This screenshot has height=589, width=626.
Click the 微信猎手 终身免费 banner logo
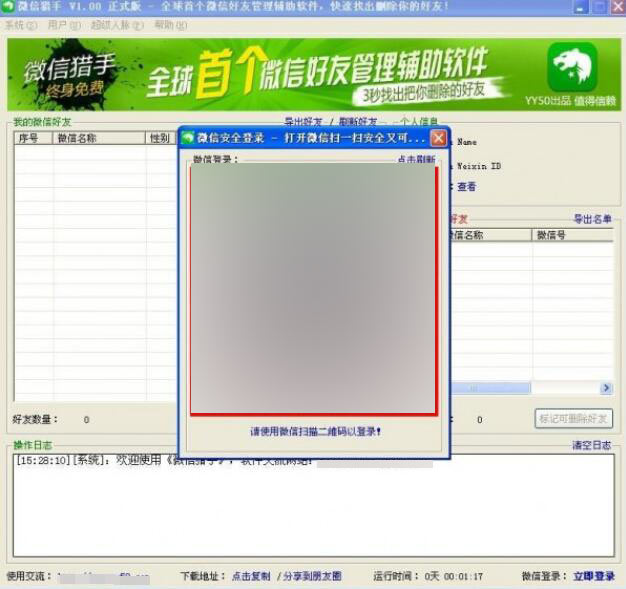tap(72, 75)
